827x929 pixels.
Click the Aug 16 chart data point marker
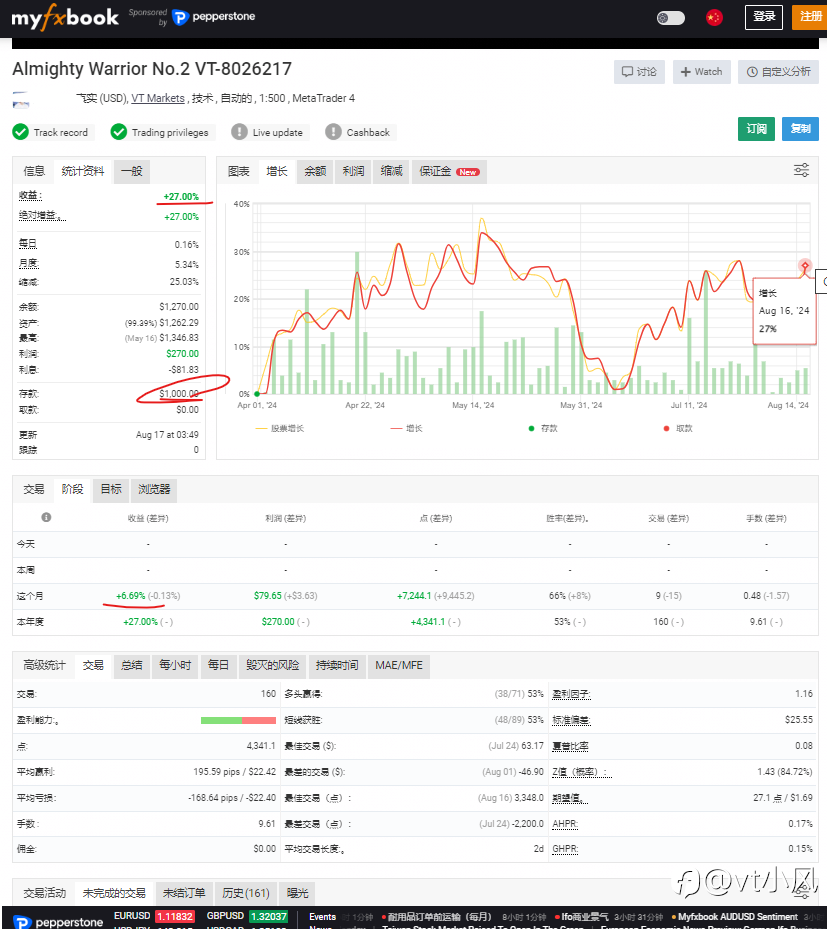click(x=804, y=265)
